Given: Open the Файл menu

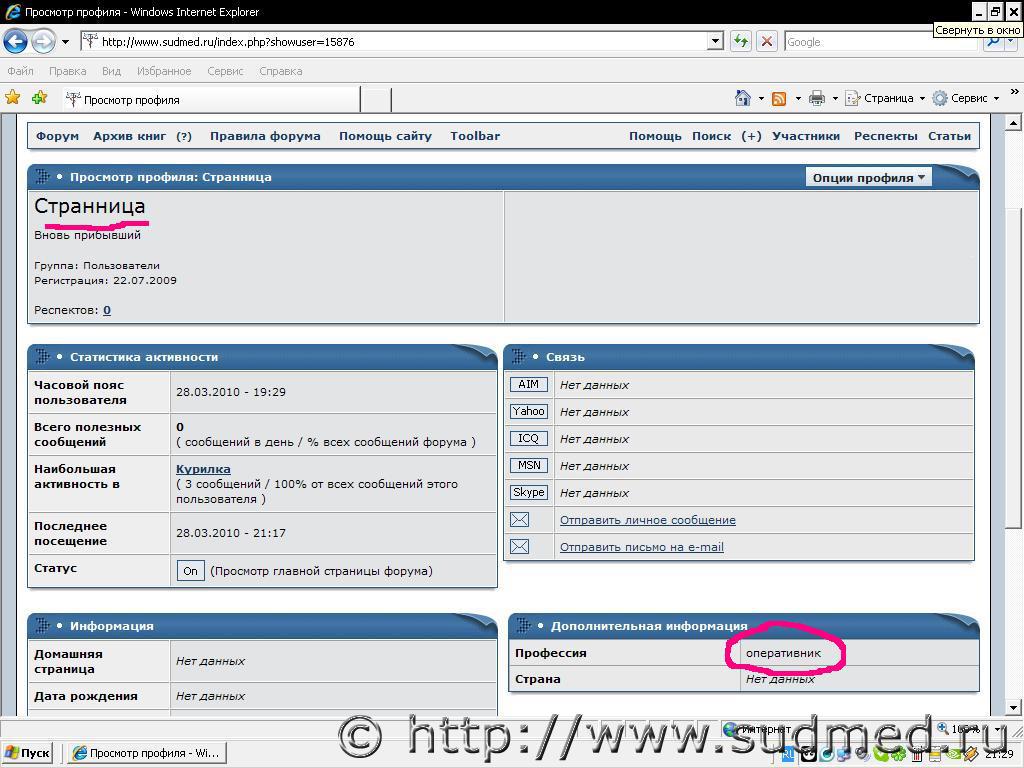Looking at the screenshot, I should pyautogui.click(x=20, y=71).
